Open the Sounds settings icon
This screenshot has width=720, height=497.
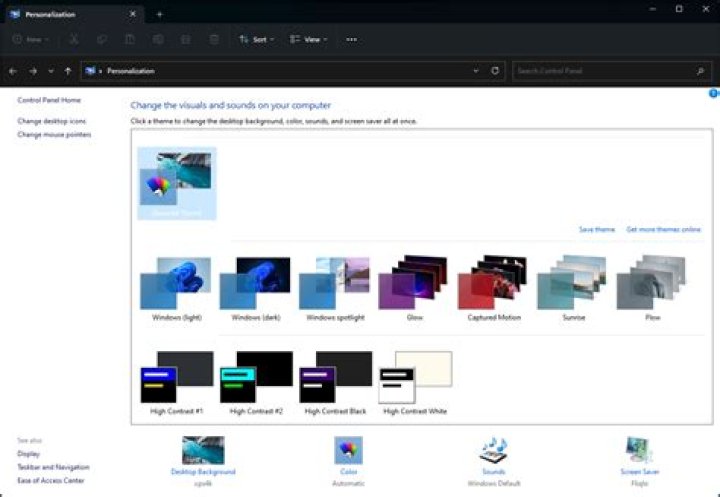494,450
